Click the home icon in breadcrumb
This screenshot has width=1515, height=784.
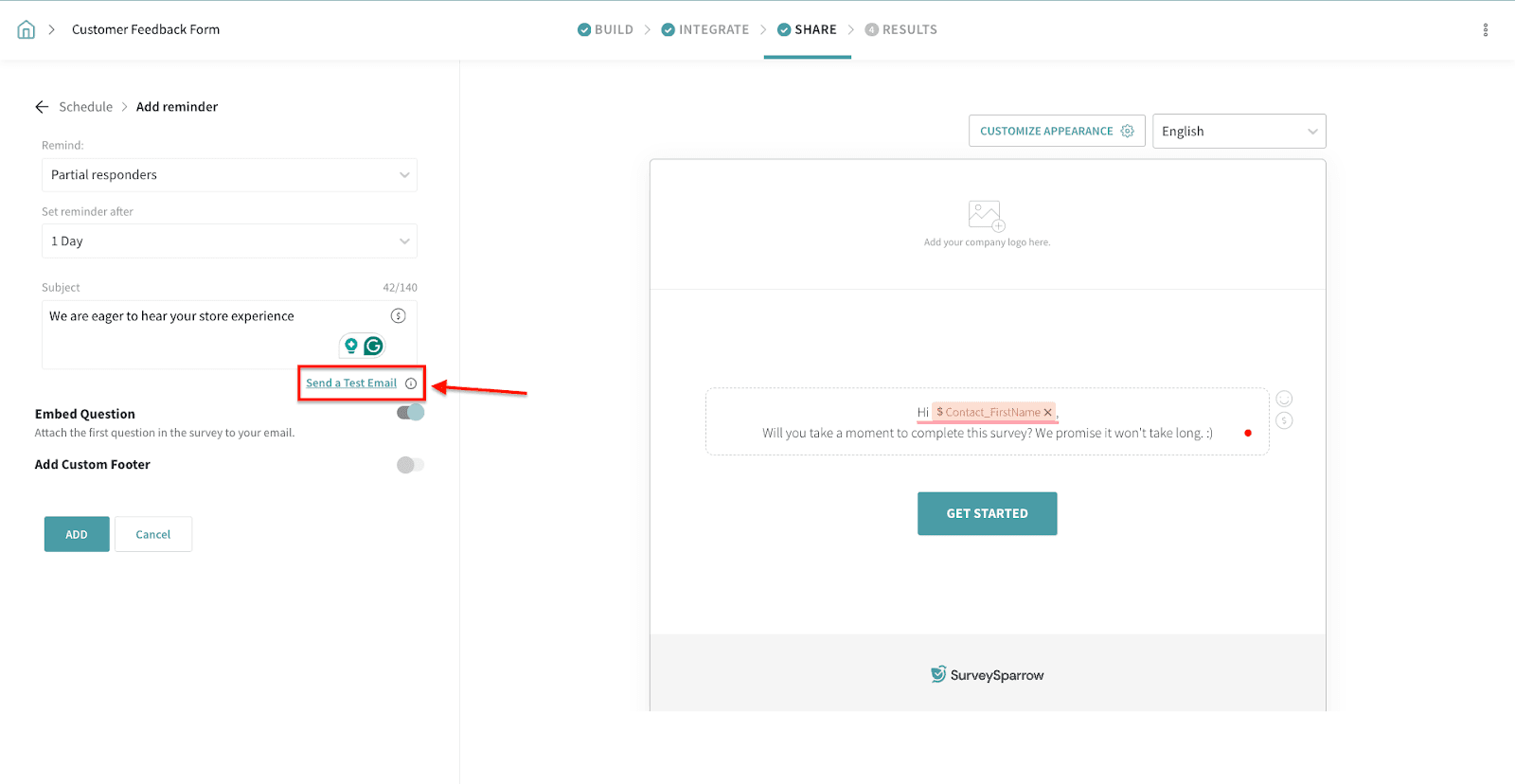[27, 29]
